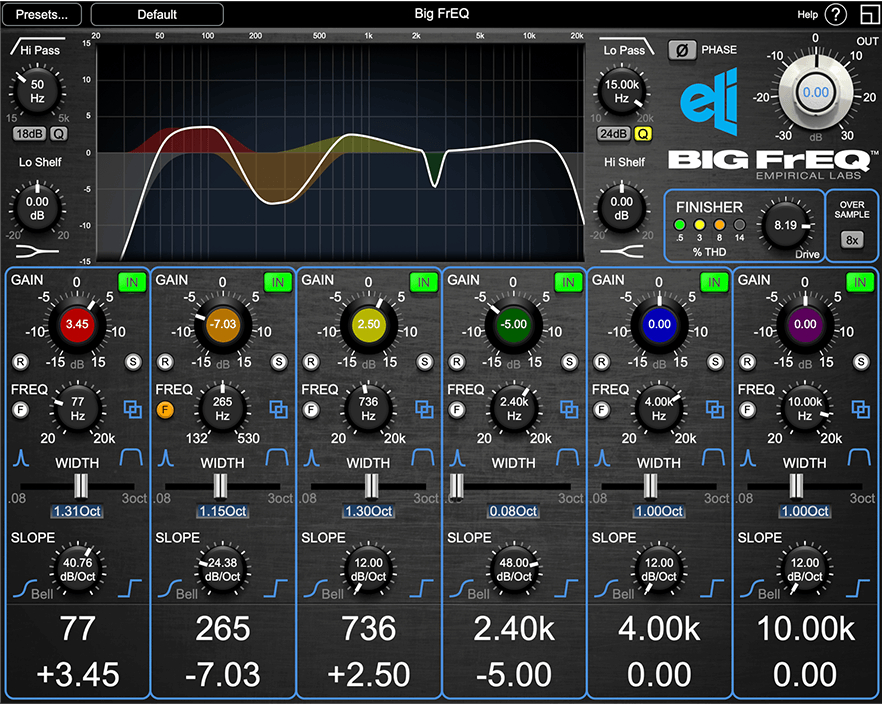
Task: Click the 24dB slope button under the Lo Pass filter
Action: (x=613, y=132)
